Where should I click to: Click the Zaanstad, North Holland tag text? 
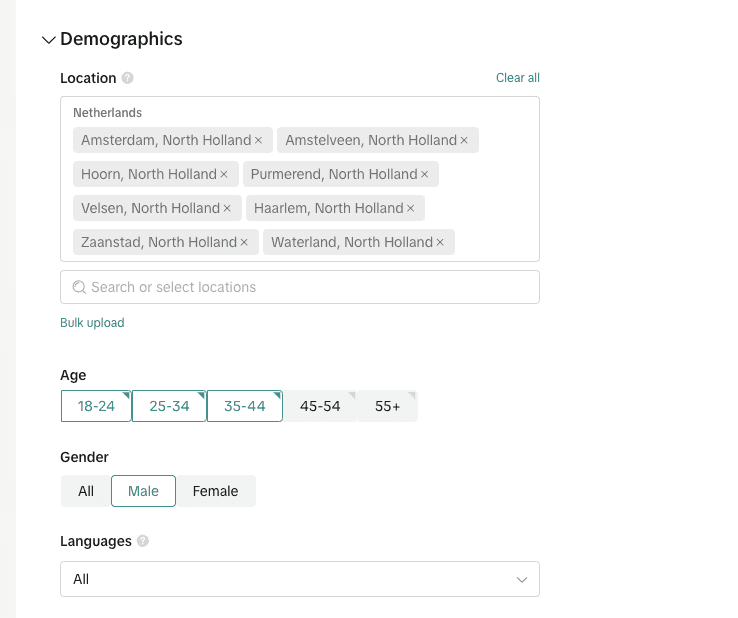pos(159,242)
